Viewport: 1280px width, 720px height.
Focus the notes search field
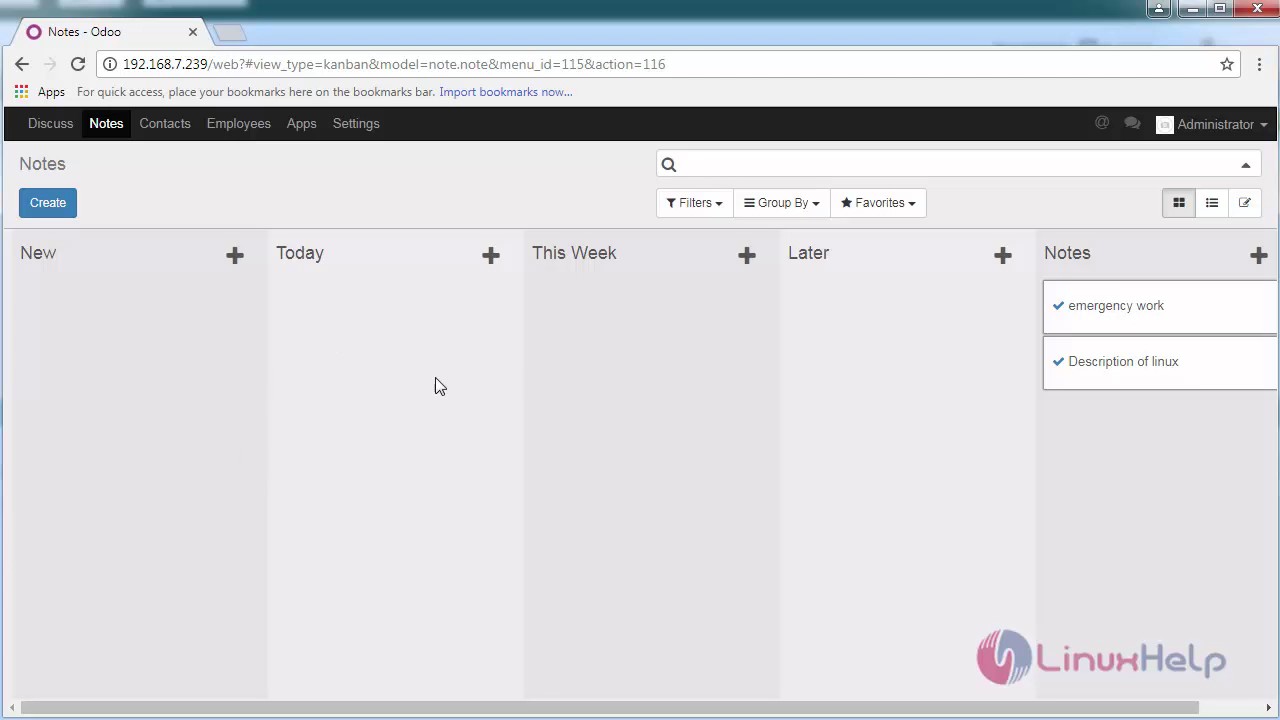coord(958,165)
